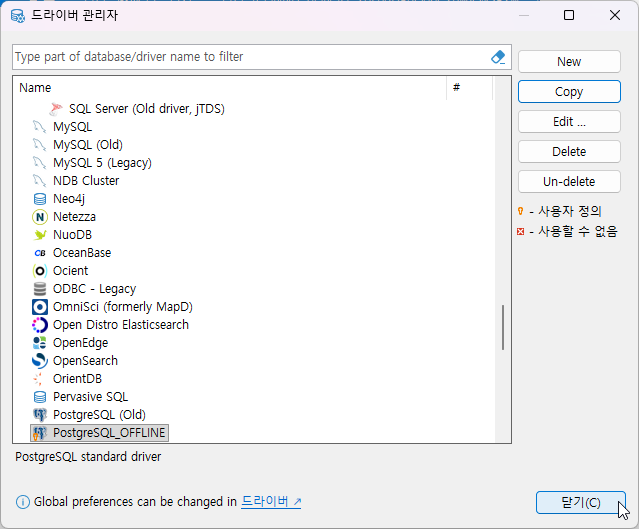The image size is (639, 529).
Task: Click the OpenSearch swirl icon
Action: coord(40,361)
